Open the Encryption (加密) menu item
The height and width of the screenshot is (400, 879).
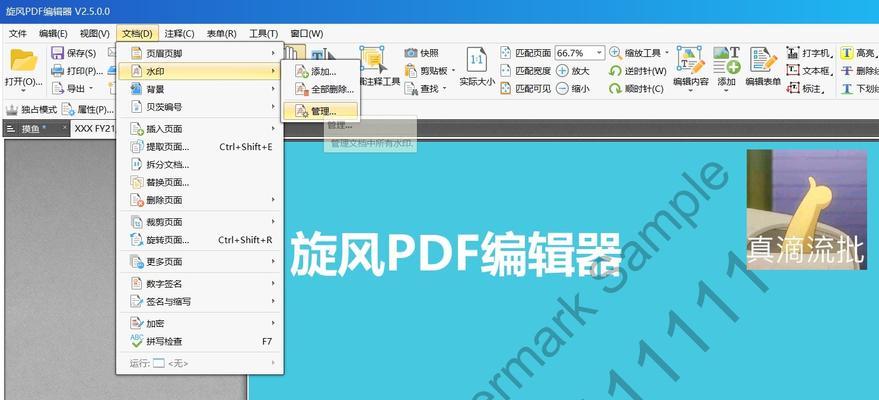[200, 324]
